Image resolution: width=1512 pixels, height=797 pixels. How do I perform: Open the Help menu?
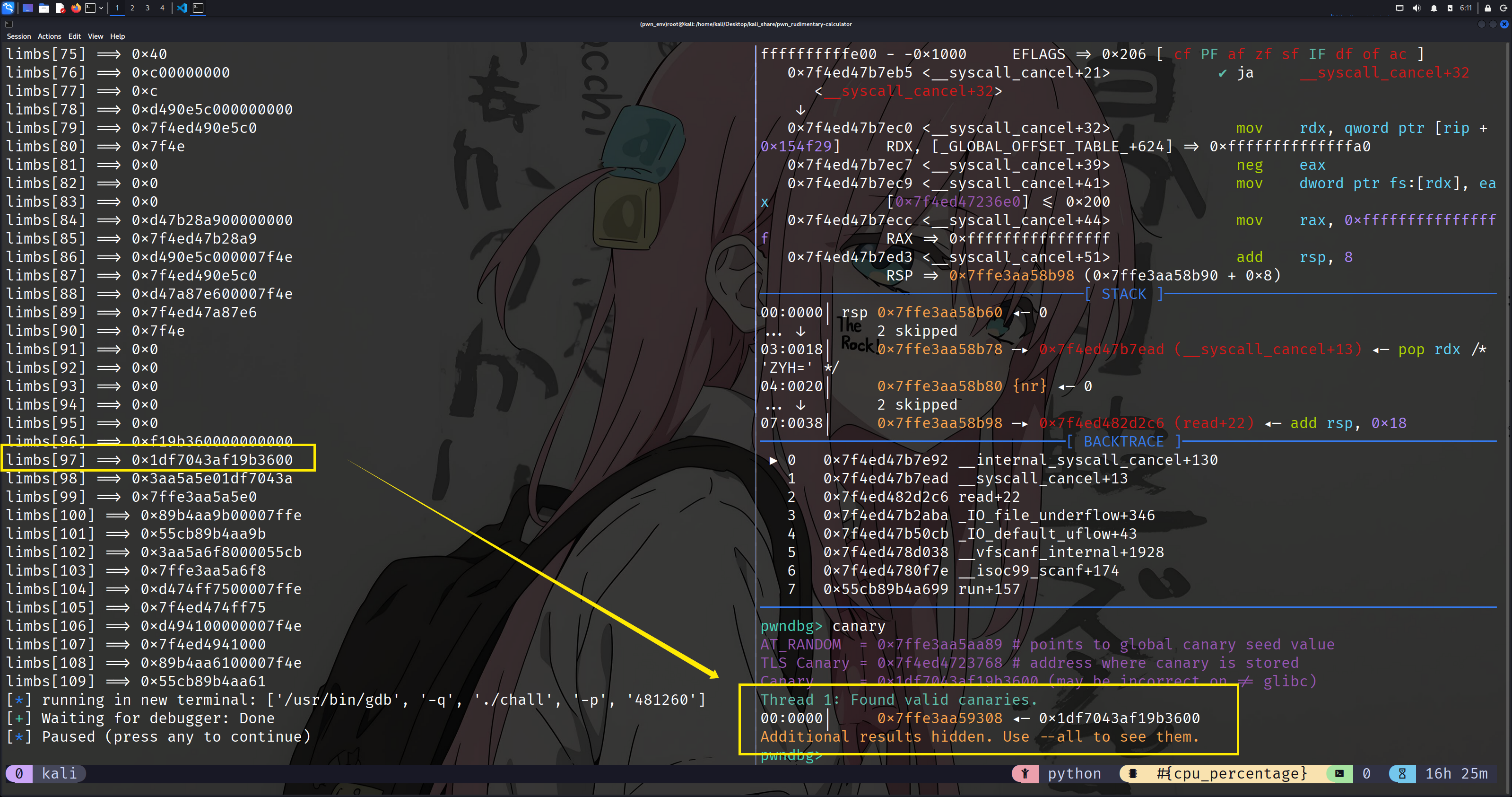click(x=117, y=36)
